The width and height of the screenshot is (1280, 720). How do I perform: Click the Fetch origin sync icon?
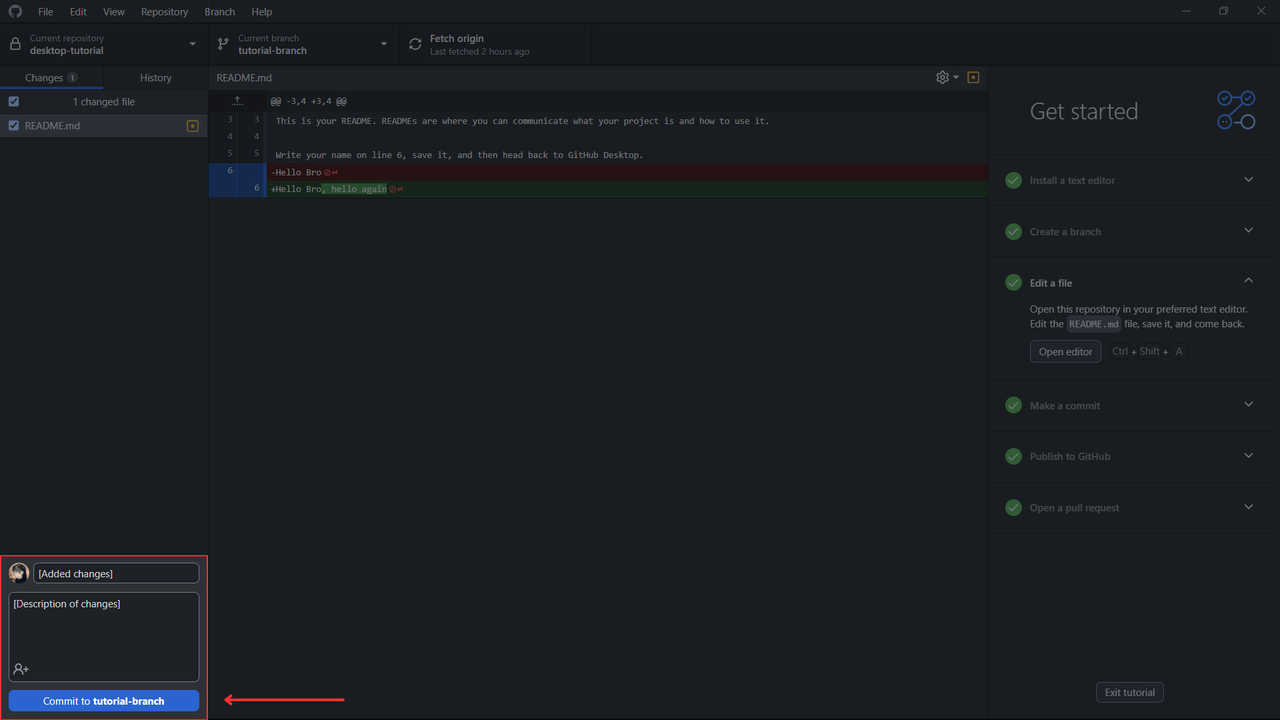[415, 44]
